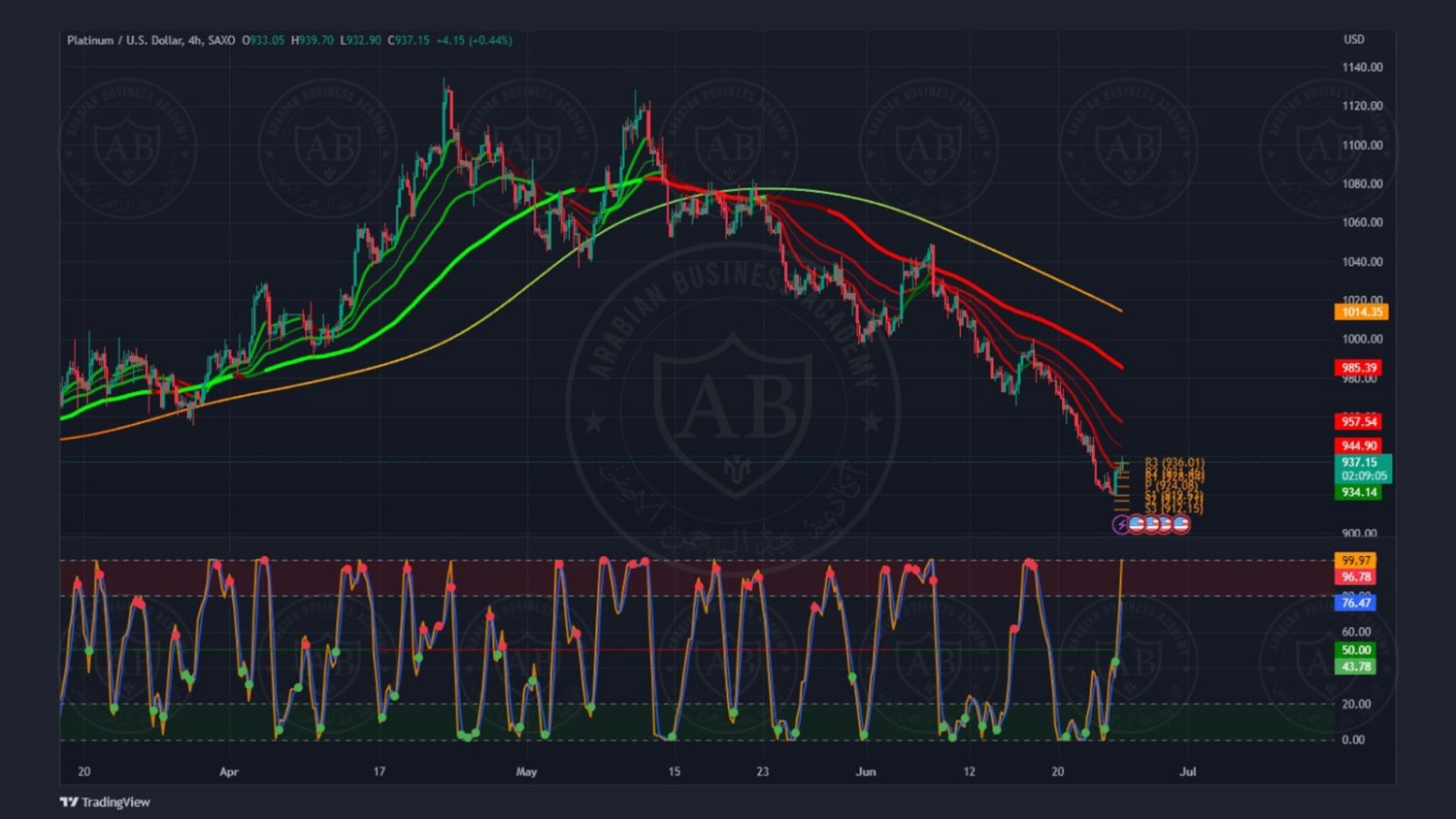Select the green 934.14 price label
This screenshot has width=1456, height=819.
point(1359,492)
